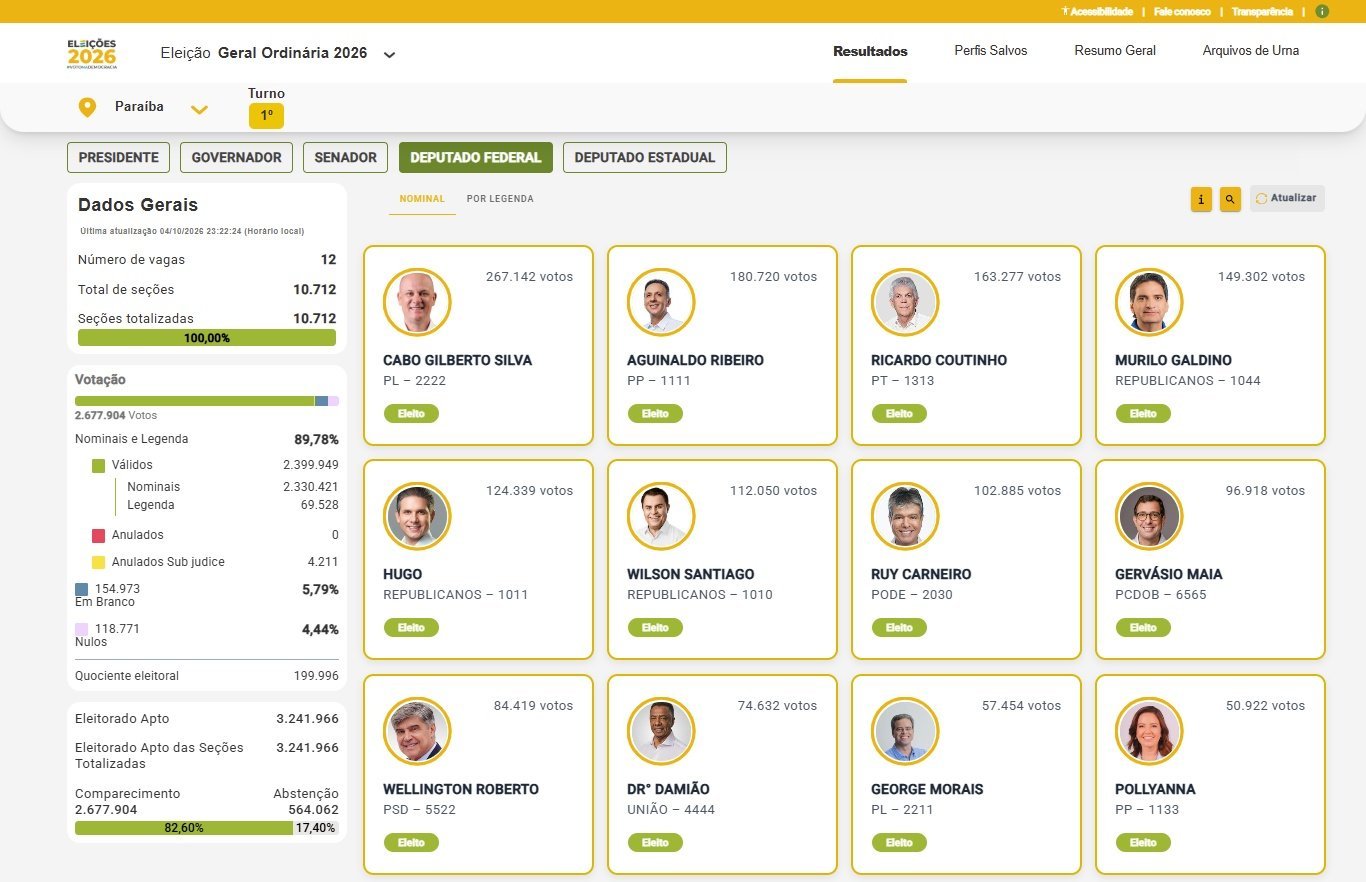This screenshot has height=882, width=1366.
Task: Open Arquivos de Urna
Action: pos(1251,51)
